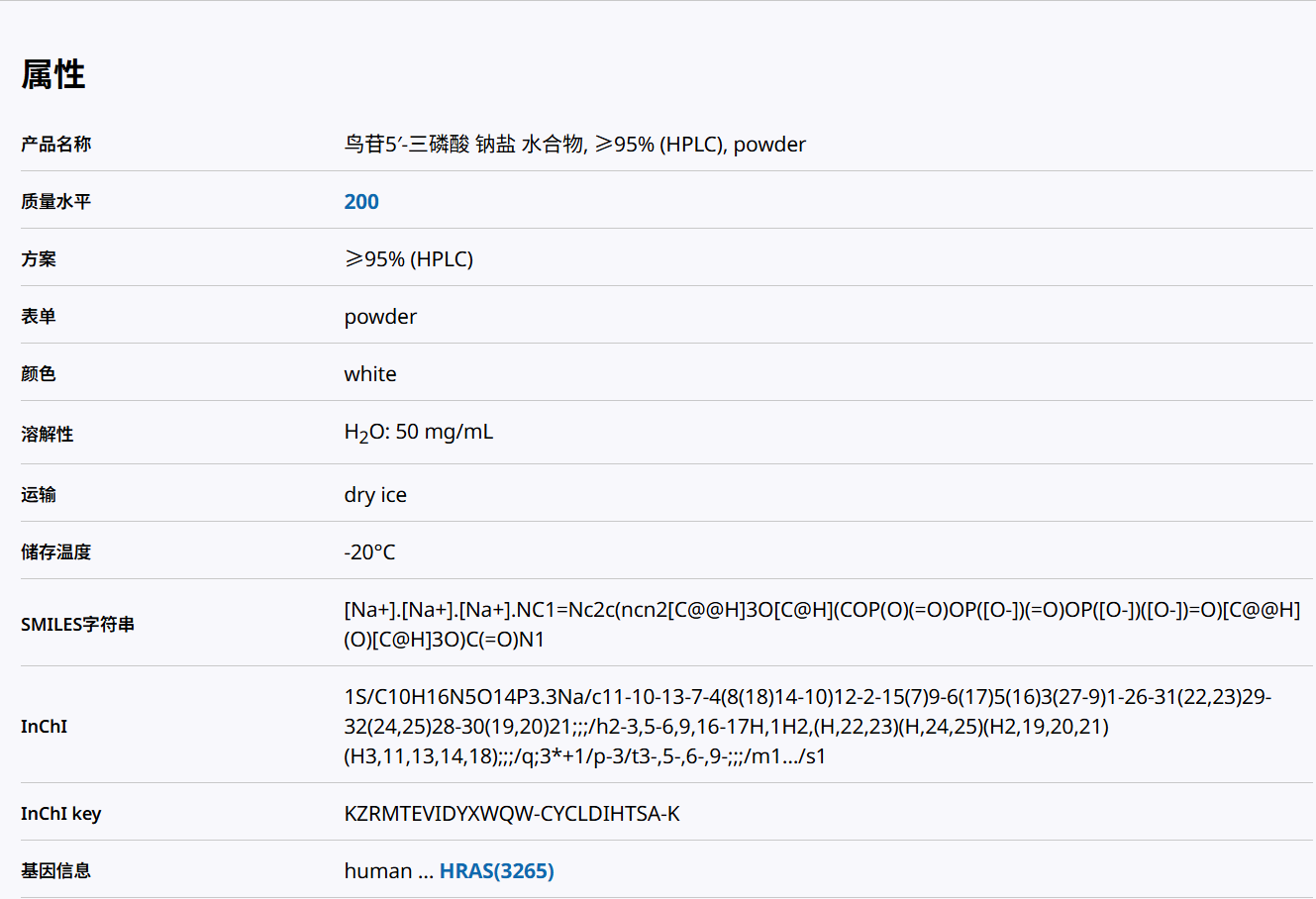The image size is (1316, 899).
Task: Click the solubility value H2O: 50 mg/mL
Action: tap(418, 433)
